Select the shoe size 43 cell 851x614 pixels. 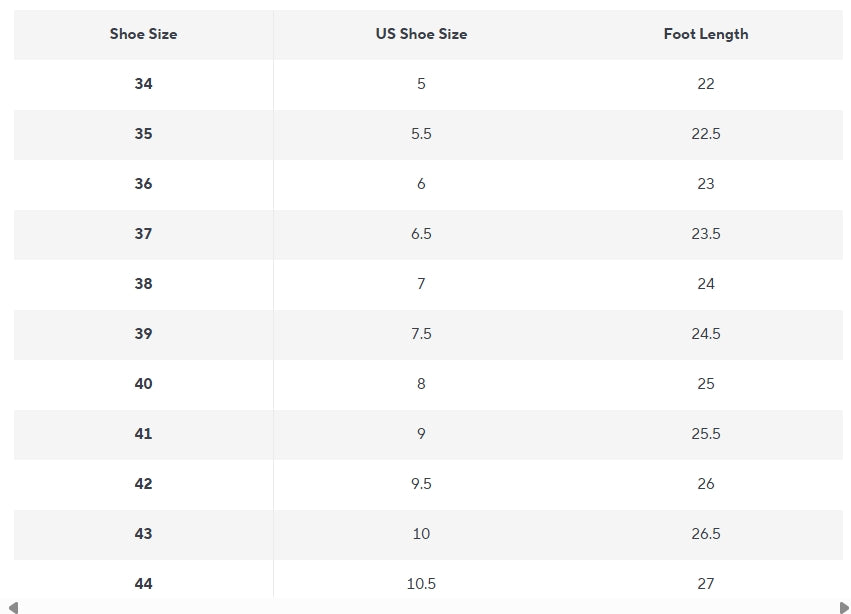143,534
